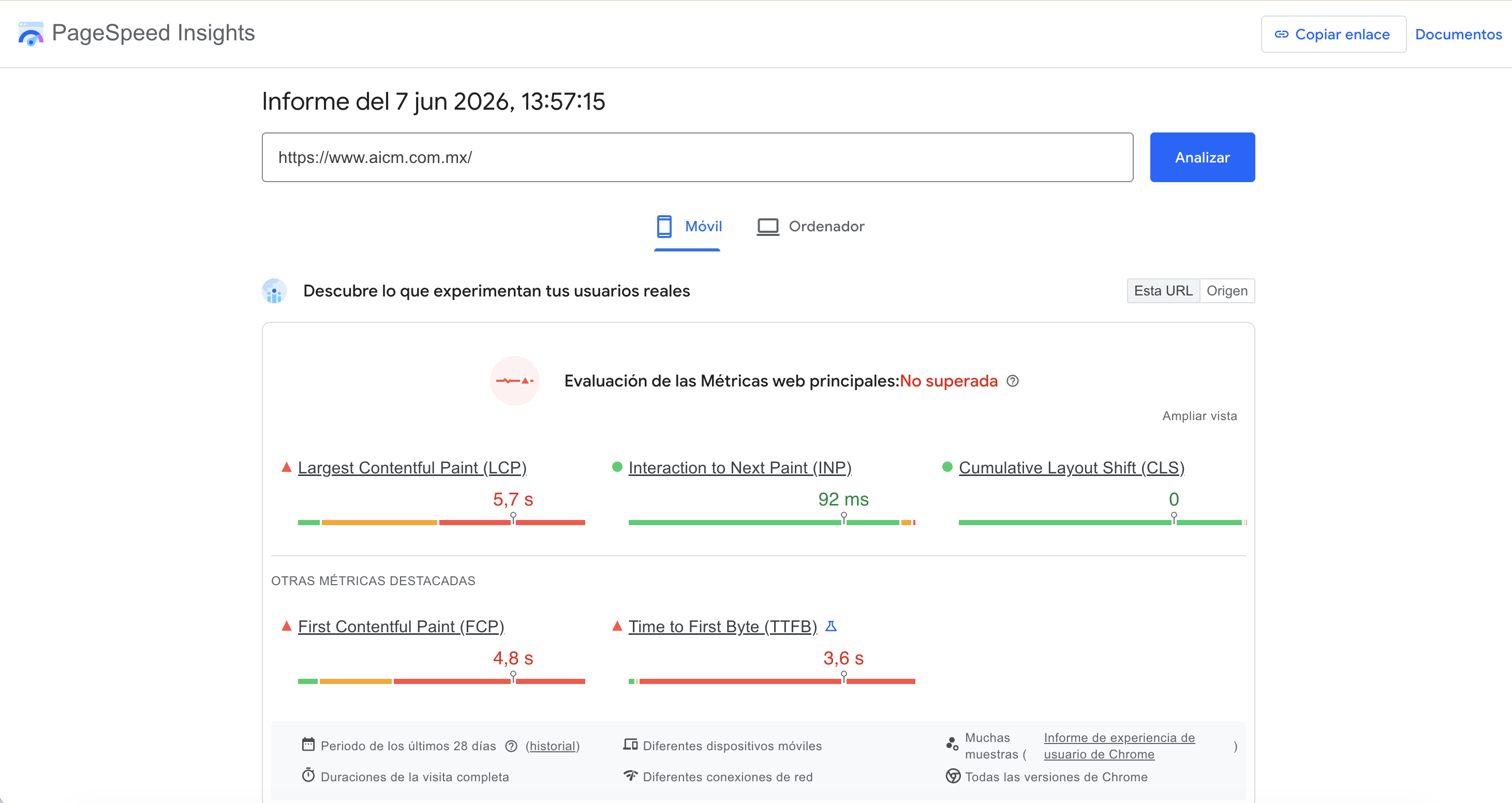Open First Contentful Paint (FCP) link

pyautogui.click(x=401, y=627)
